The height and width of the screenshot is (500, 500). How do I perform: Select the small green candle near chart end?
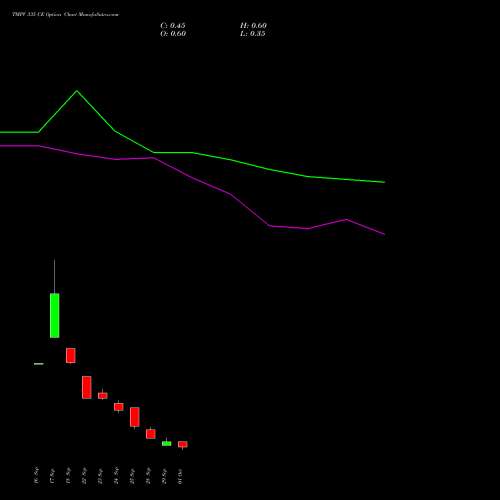[166, 443]
